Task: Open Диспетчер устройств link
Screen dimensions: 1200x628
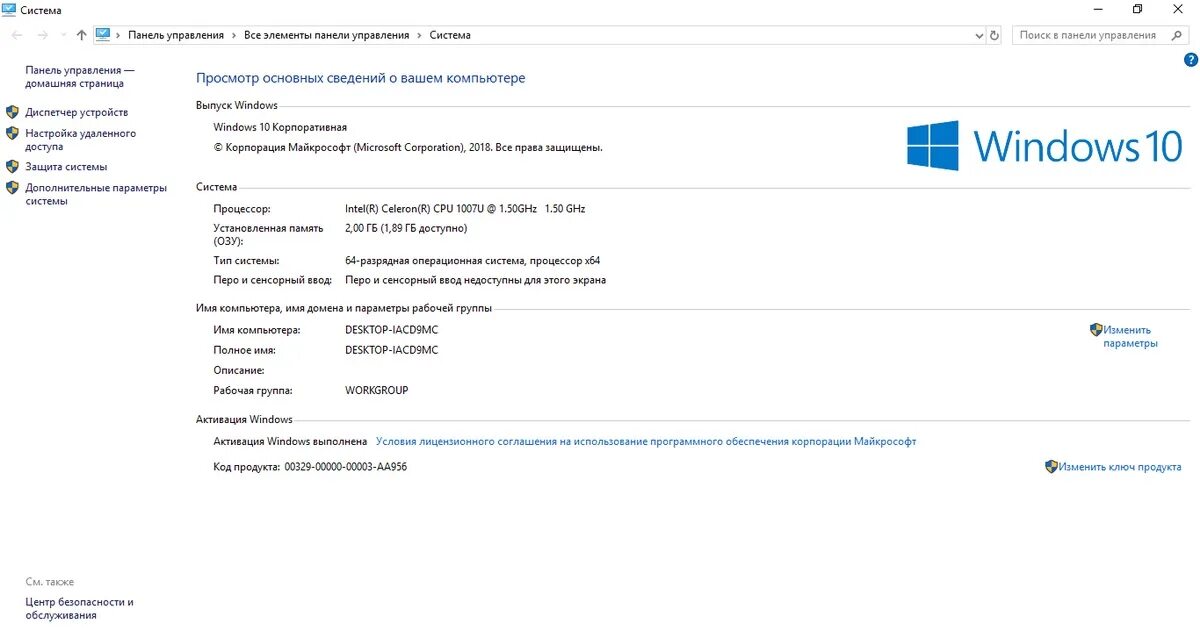Action: pos(77,112)
